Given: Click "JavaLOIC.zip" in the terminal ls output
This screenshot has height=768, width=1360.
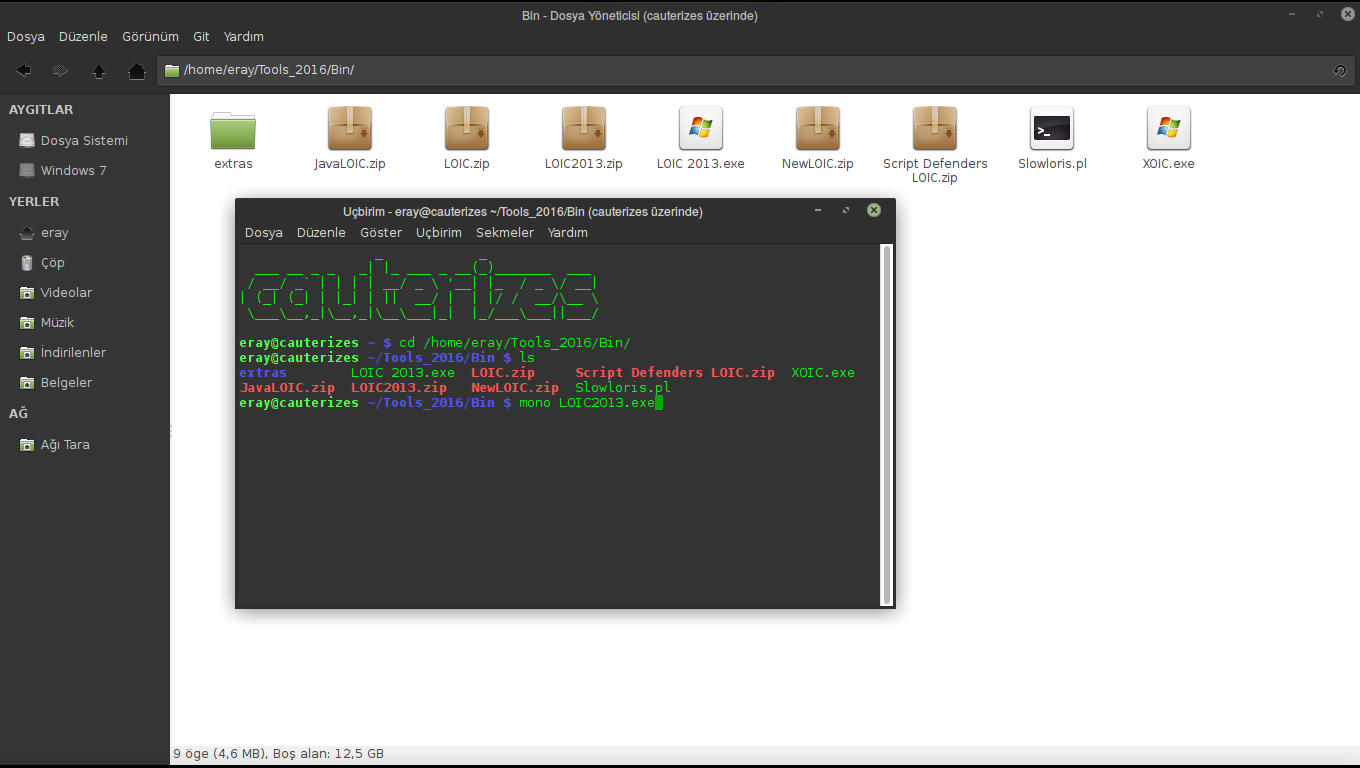Looking at the screenshot, I should point(288,388).
